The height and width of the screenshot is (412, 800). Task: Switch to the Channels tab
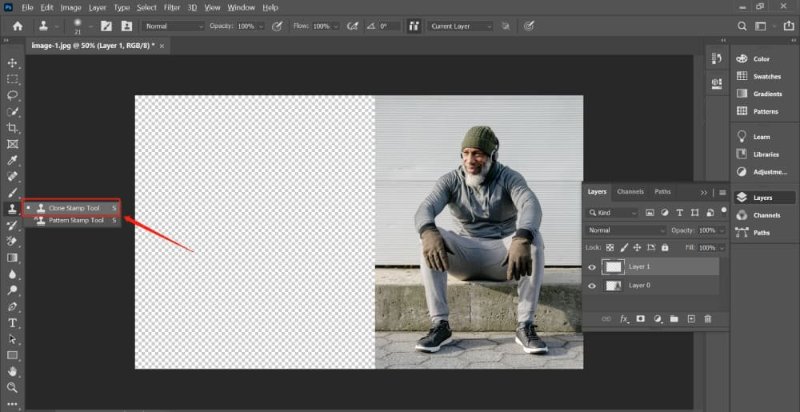tap(630, 192)
